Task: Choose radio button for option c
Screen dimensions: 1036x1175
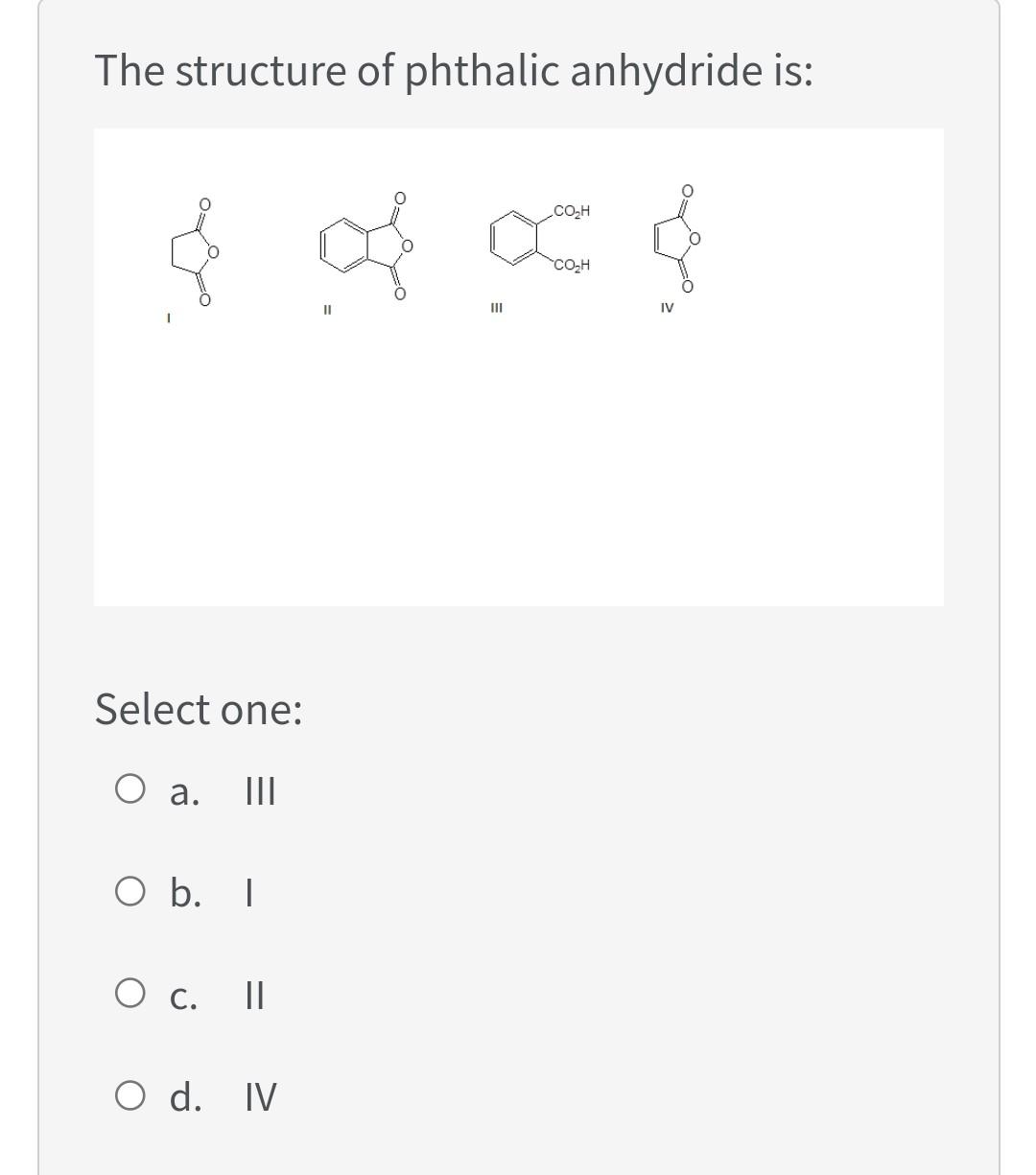Action: pos(129,994)
